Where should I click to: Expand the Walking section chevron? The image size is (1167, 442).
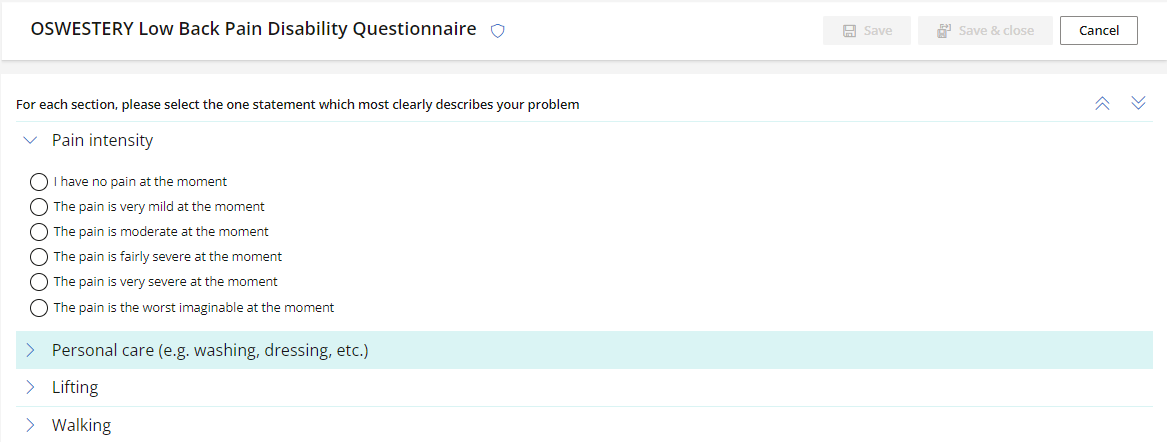(x=31, y=426)
